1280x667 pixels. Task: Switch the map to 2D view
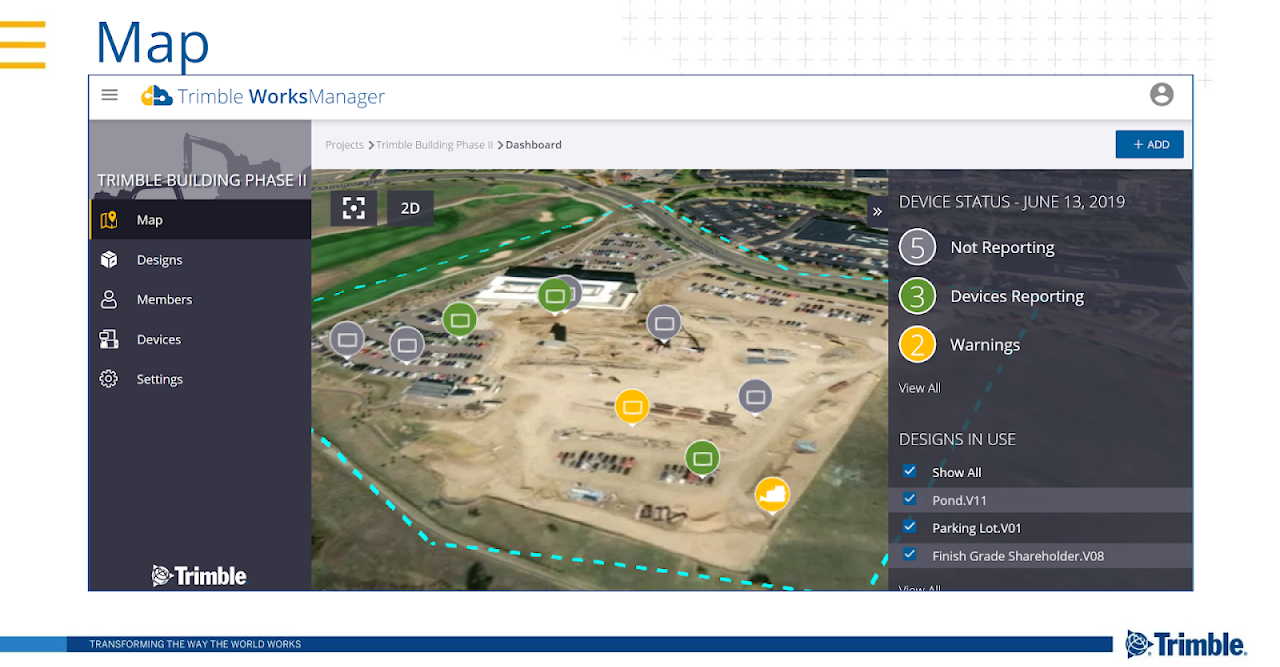click(x=410, y=208)
